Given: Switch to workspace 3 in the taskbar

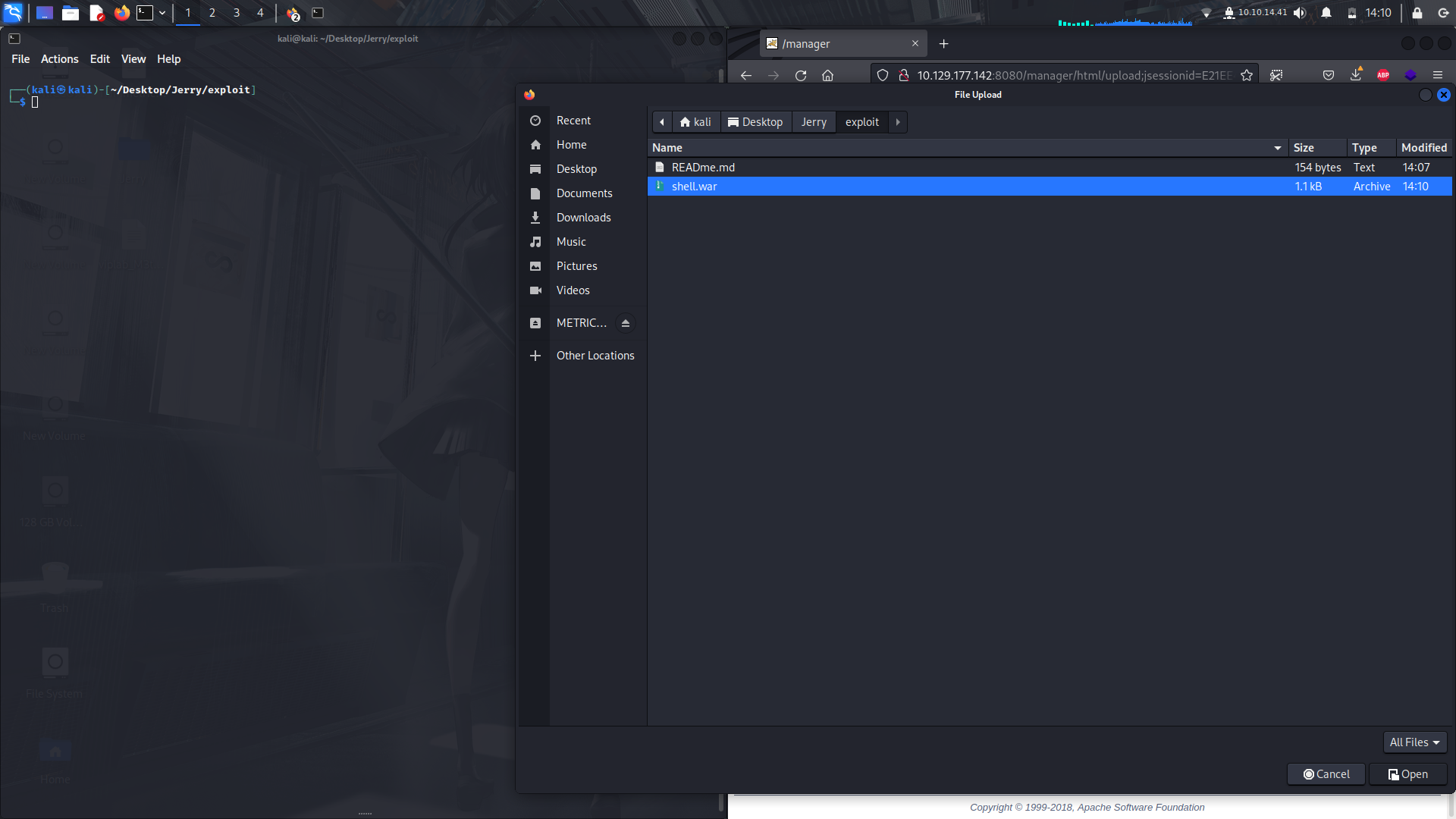Looking at the screenshot, I should (236, 12).
